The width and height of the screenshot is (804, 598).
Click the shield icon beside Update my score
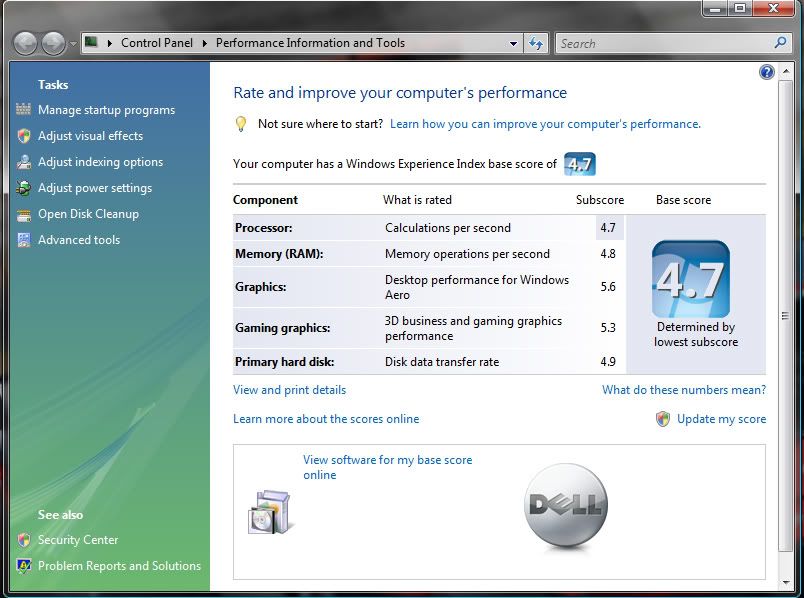pos(663,419)
